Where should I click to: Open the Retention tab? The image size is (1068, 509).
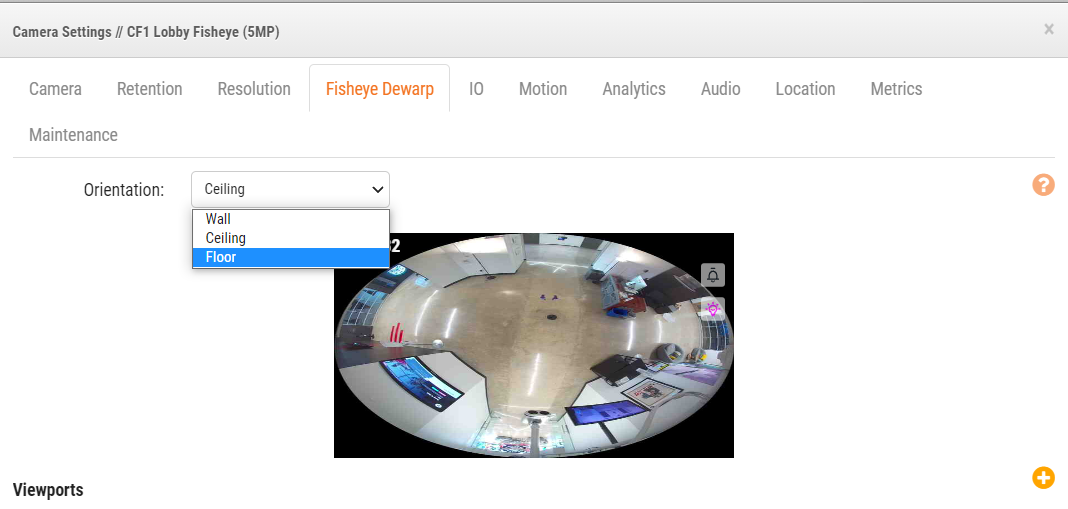(x=149, y=89)
